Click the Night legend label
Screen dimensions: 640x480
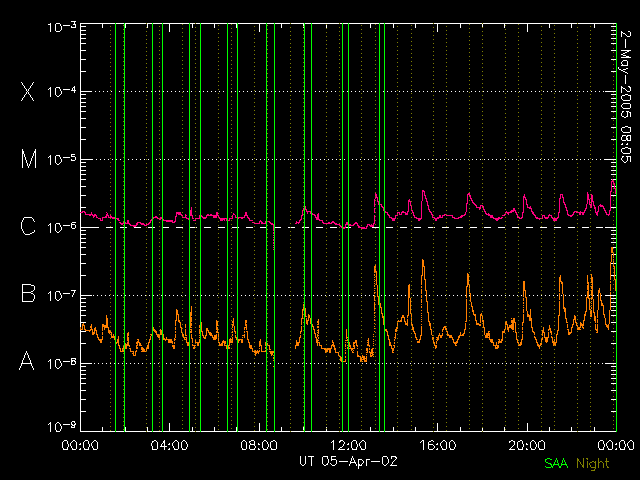(593, 464)
